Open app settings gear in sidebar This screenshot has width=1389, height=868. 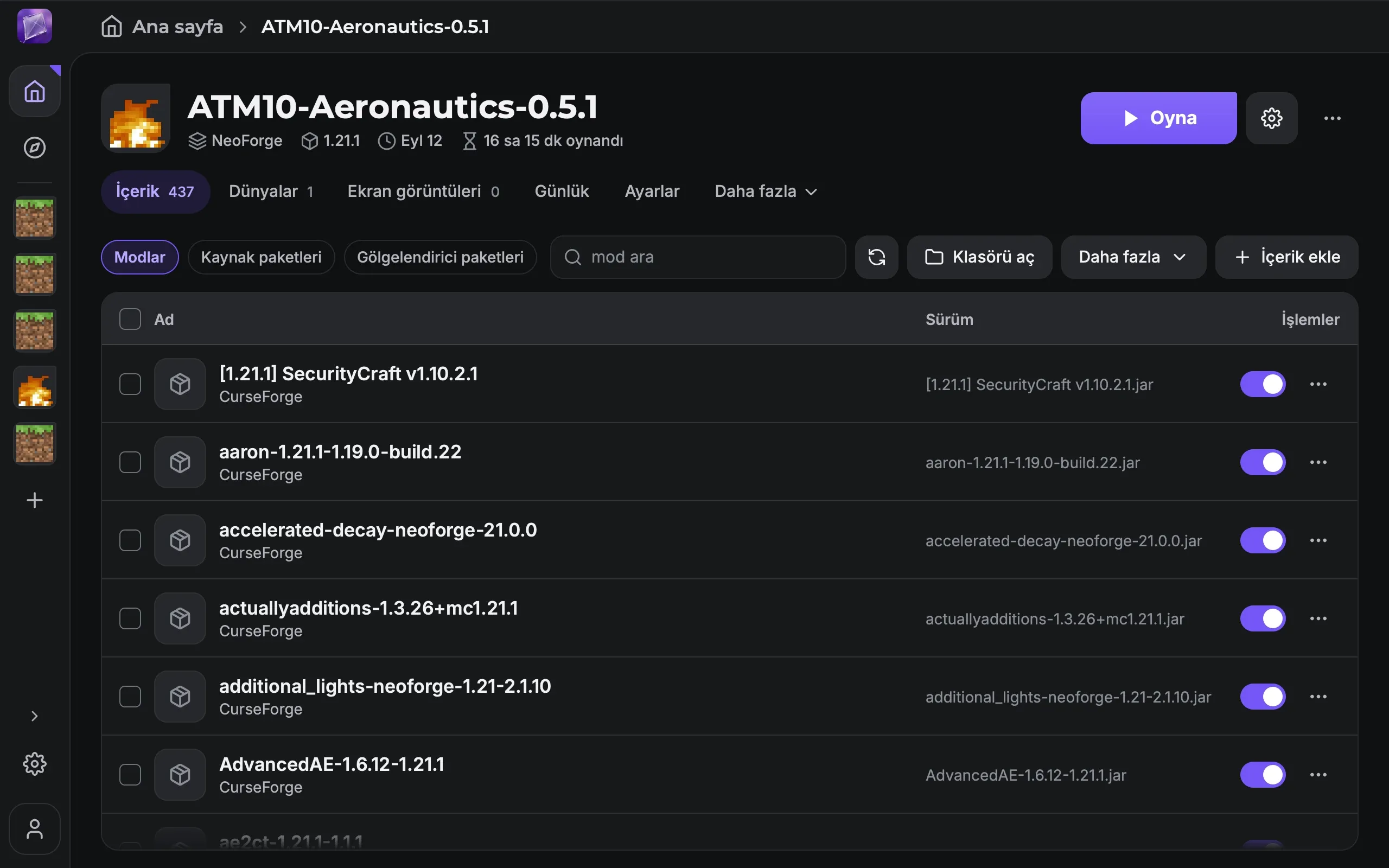34,763
